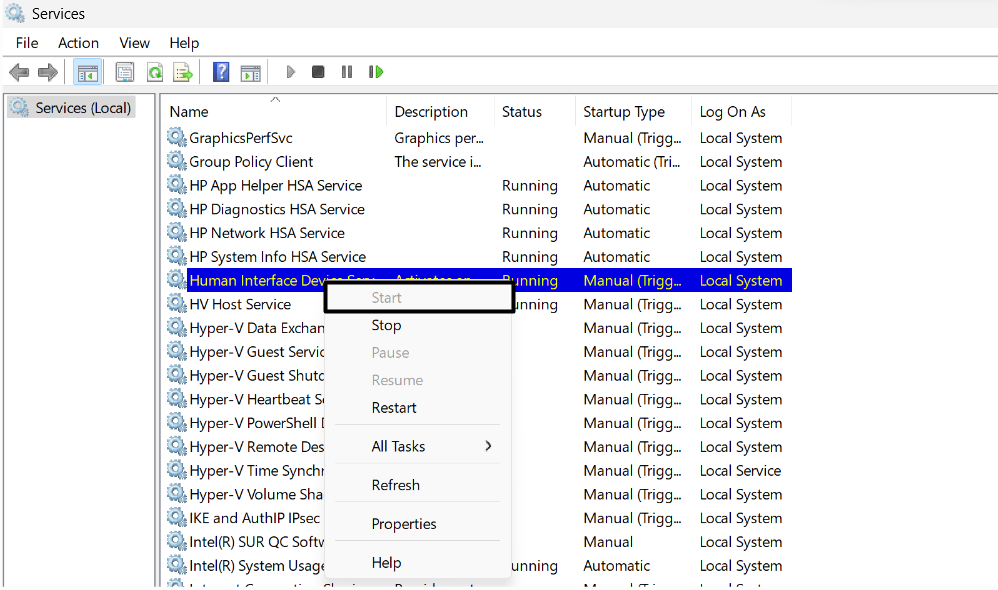The image size is (998, 590).
Task: Click the Back arrow in toolbar
Action: pyautogui.click(x=19, y=72)
